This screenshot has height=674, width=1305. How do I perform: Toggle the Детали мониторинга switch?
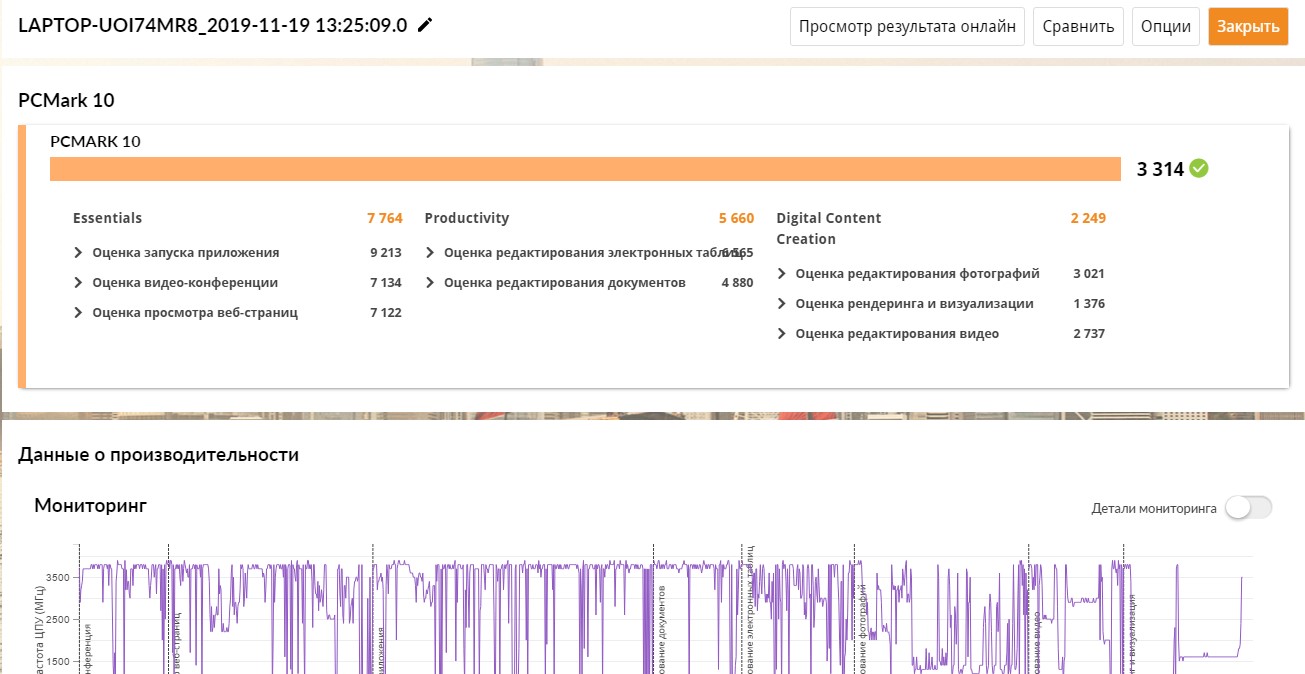tap(1249, 508)
